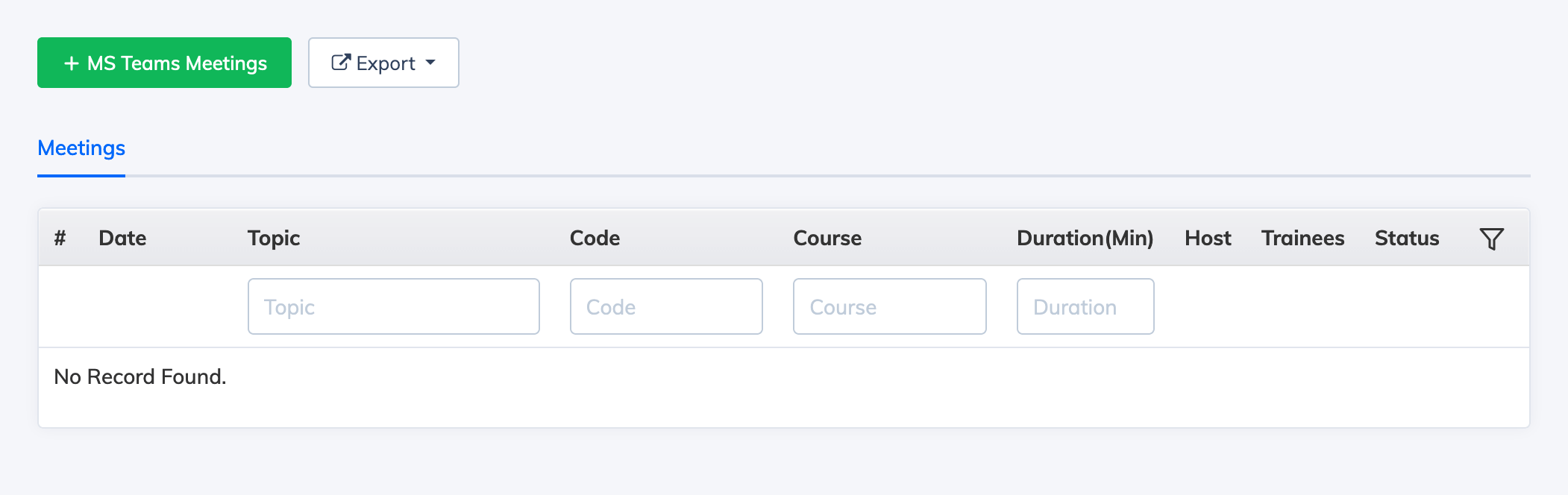Click the Duration(Min) column header
The height and width of the screenshot is (495, 1568).
[1085, 239]
